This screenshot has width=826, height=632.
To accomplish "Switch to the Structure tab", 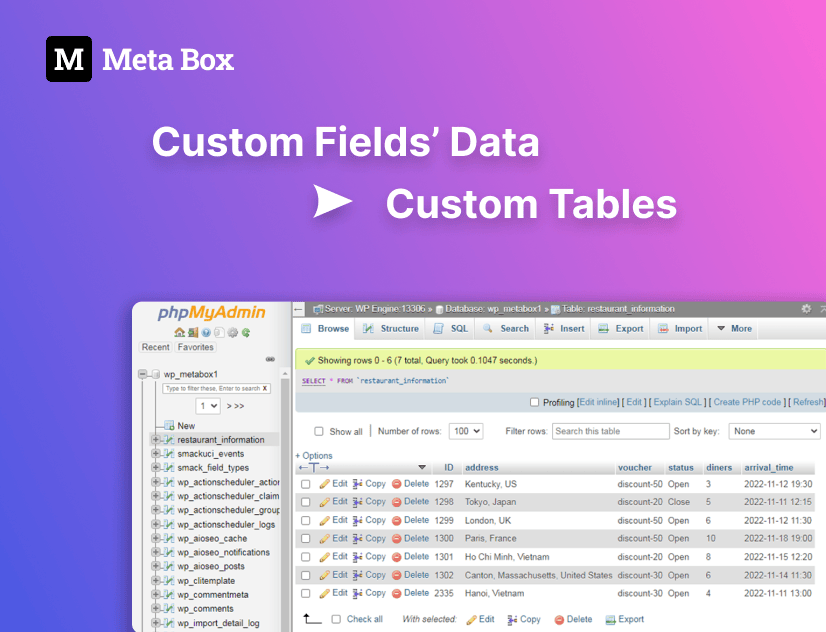I will click(399, 329).
